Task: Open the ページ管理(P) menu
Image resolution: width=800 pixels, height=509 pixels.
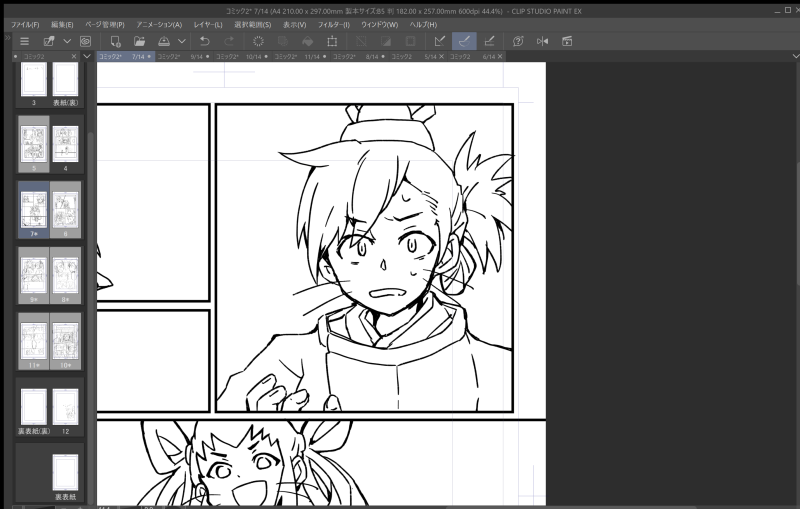Action: (105, 24)
